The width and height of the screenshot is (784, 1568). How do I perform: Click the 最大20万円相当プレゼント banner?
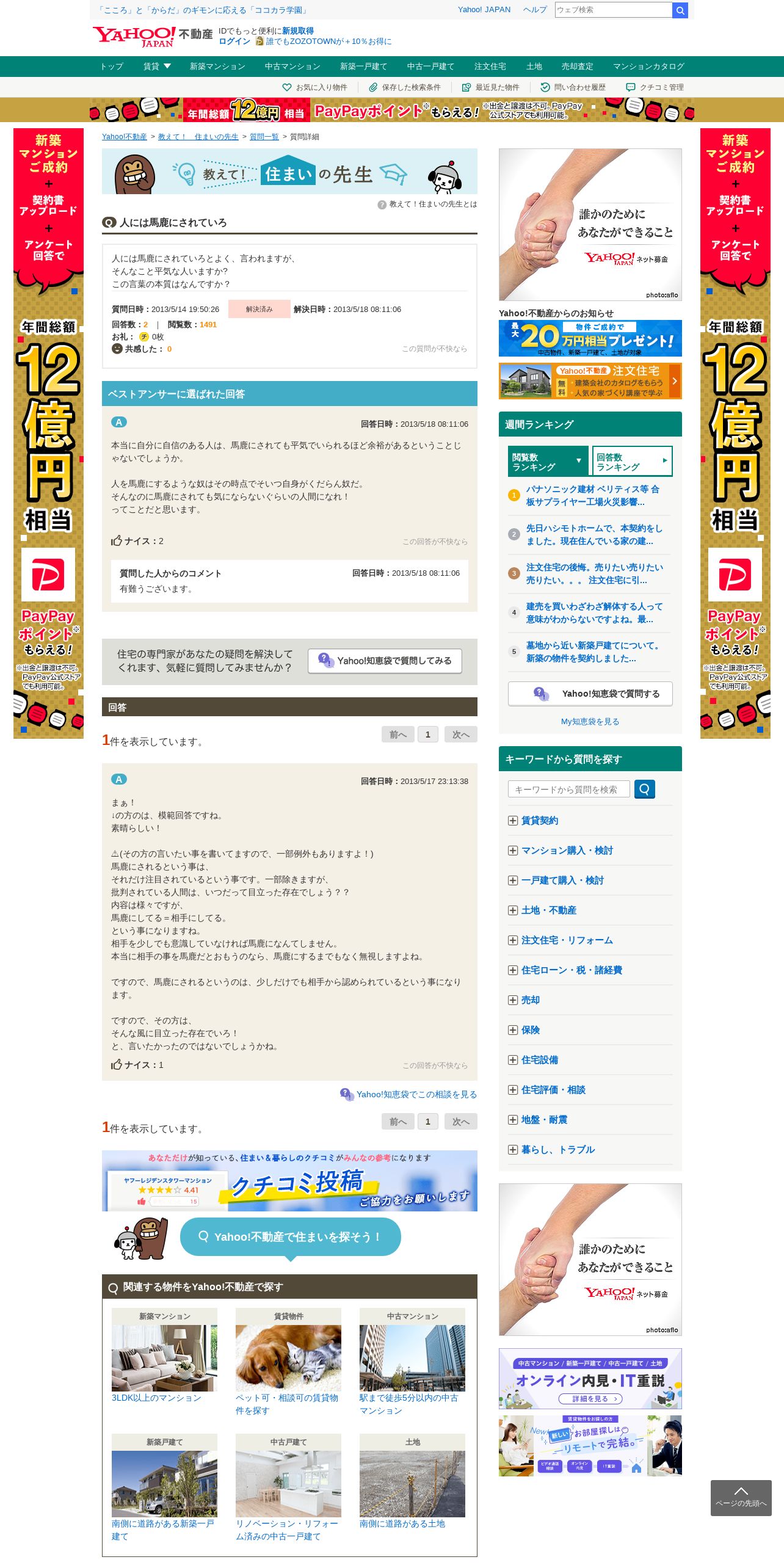pyautogui.click(x=590, y=338)
